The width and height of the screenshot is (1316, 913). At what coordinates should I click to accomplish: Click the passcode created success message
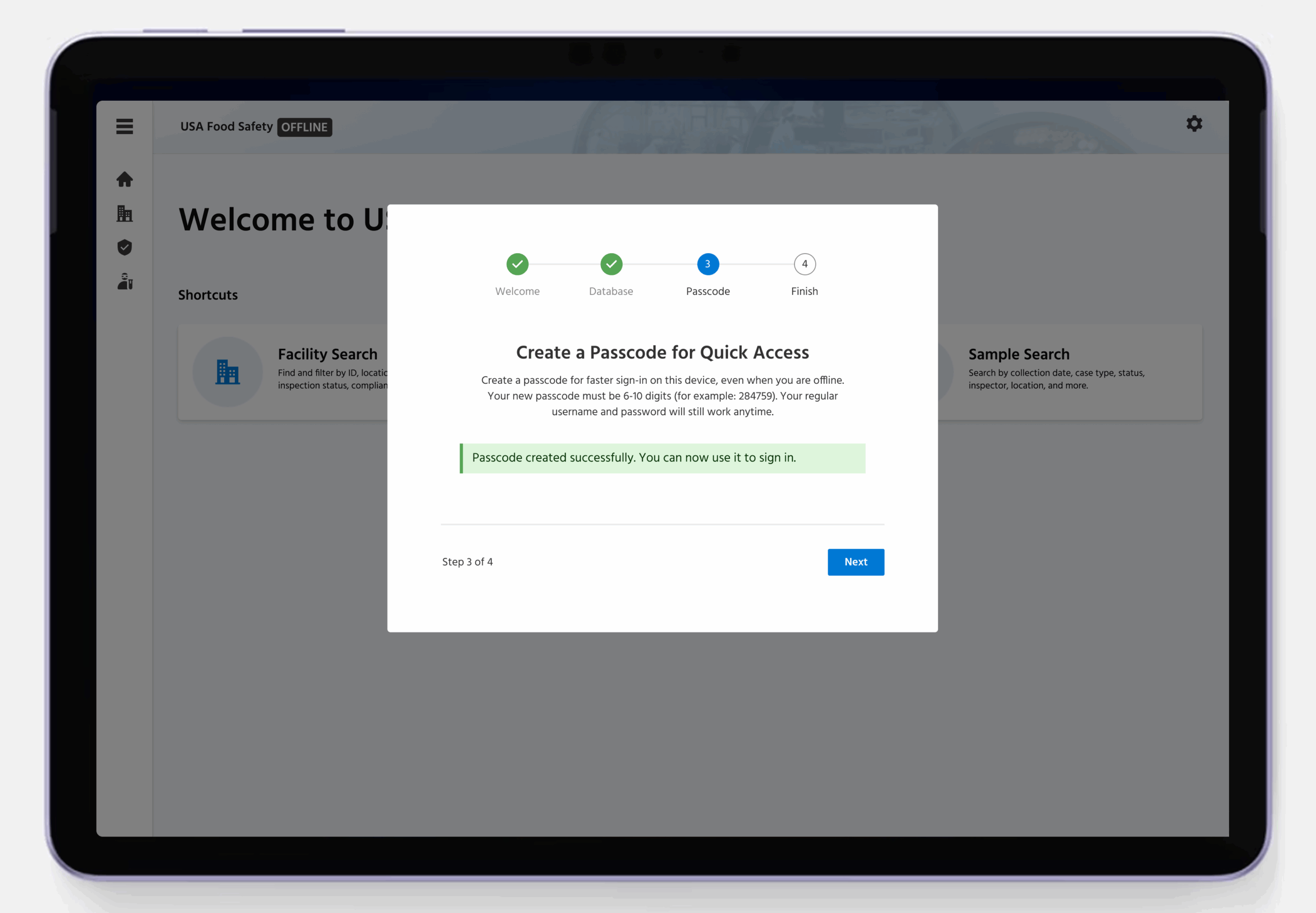(x=662, y=458)
